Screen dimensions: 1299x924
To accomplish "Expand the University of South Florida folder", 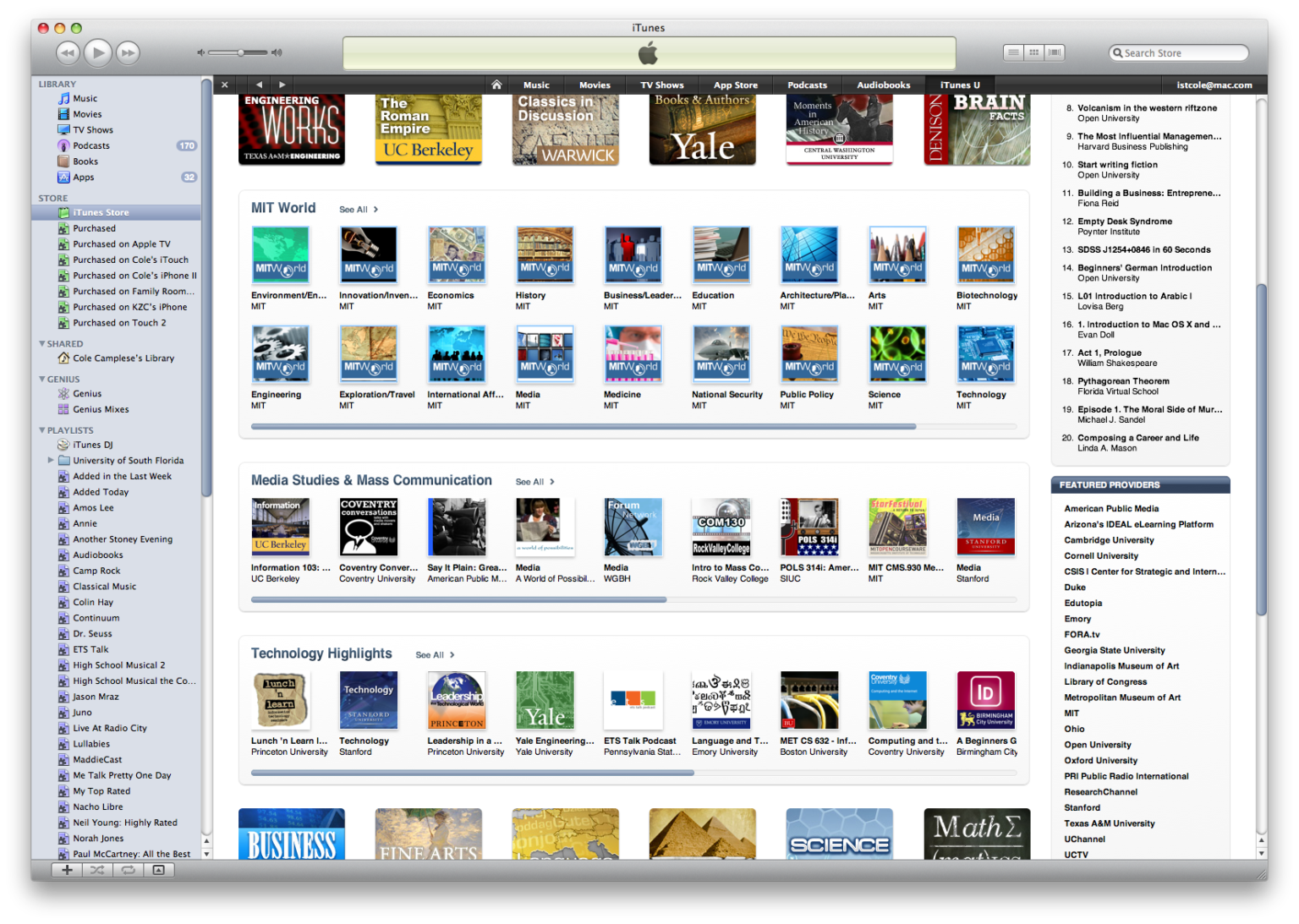I will pyautogui.click(x=51, y=461).
